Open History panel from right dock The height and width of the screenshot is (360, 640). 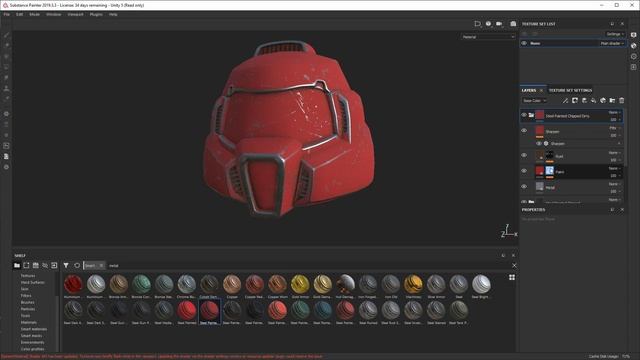click(633, 56)
